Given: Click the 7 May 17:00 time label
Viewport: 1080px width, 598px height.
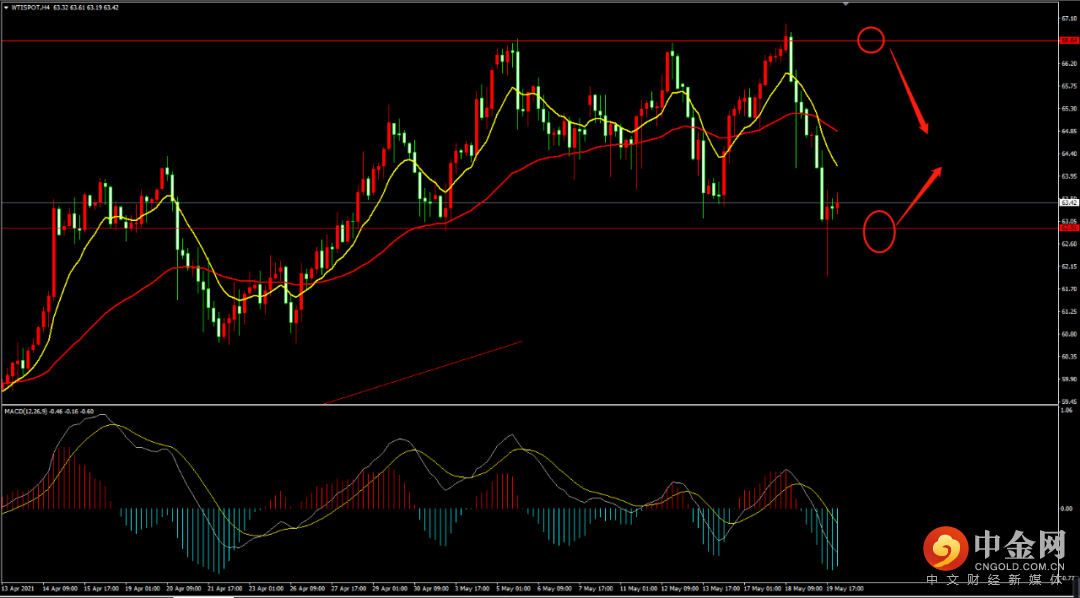Looking at the screenshot, I should pos(596,589).
